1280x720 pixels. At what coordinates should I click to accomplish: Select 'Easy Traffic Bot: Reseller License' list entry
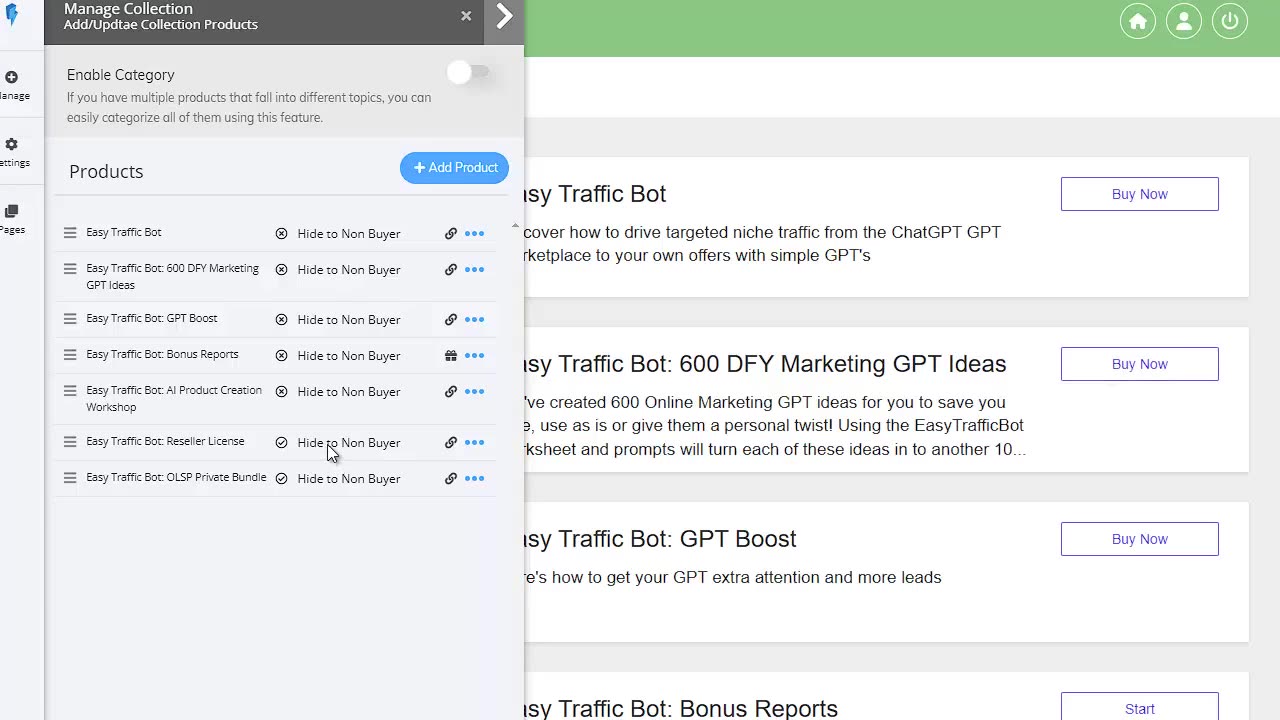165,441
